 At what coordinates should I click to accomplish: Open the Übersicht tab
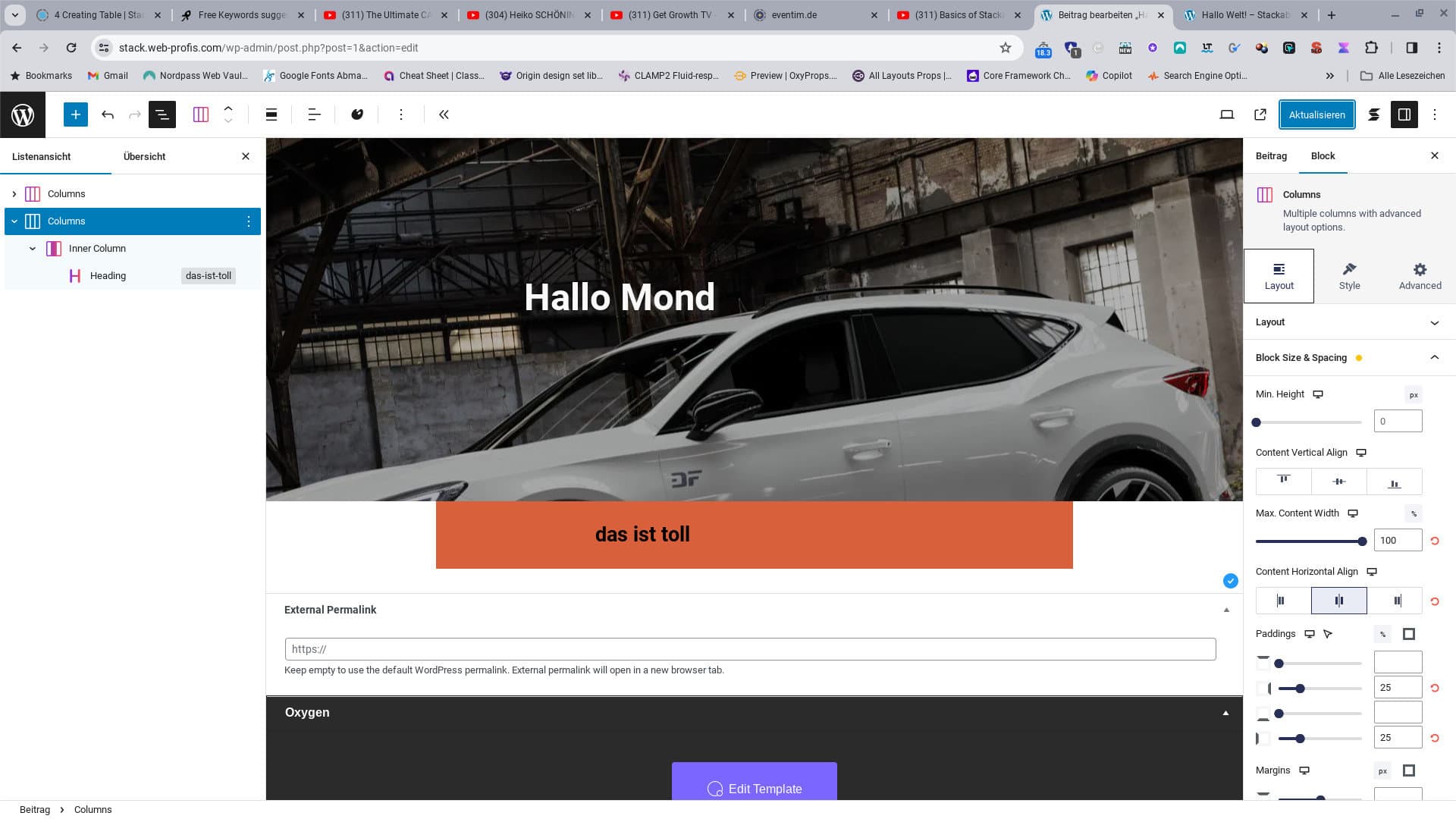[x=144, y=156]
